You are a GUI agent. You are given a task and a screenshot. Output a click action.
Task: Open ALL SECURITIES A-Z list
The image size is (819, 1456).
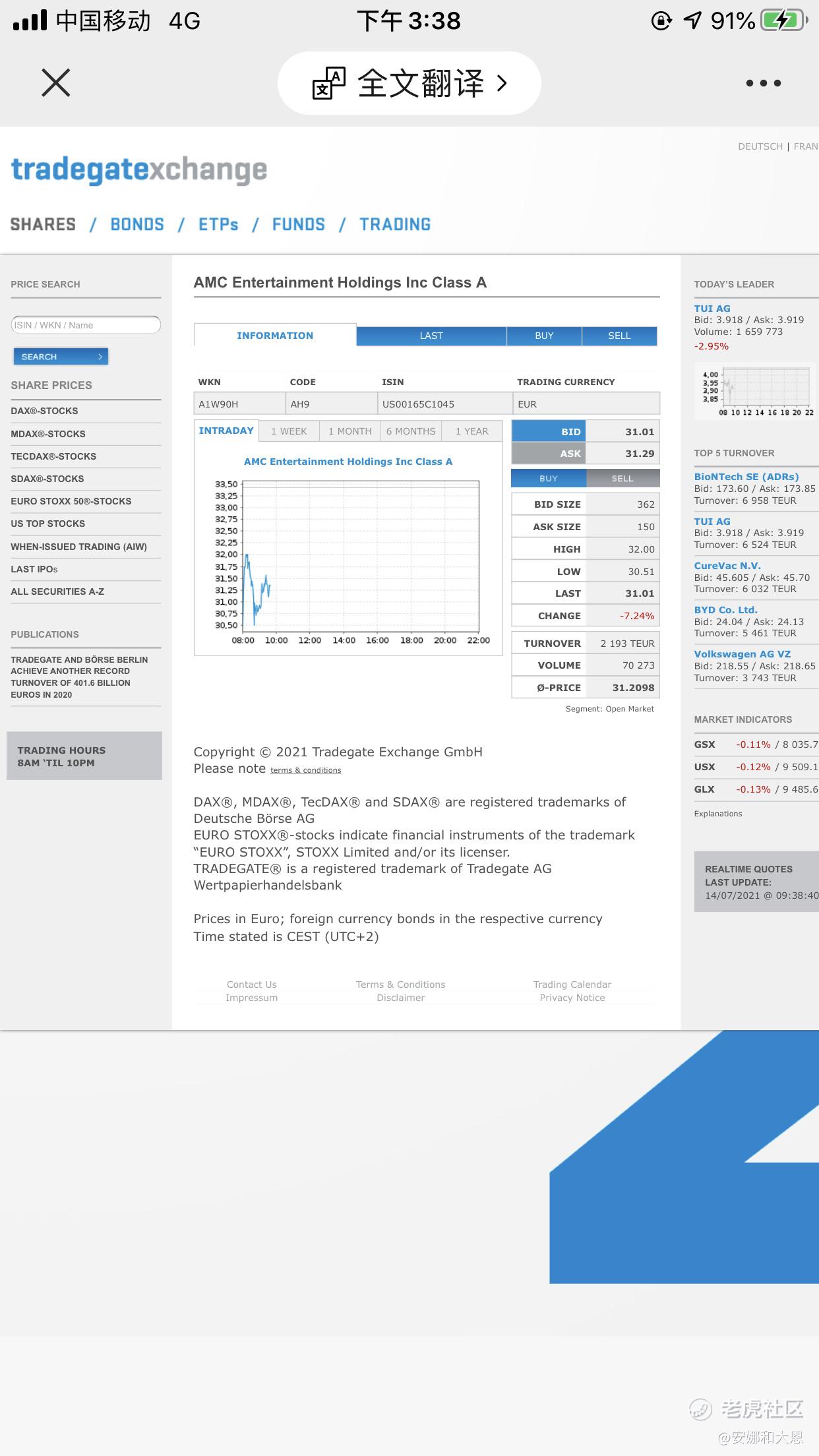tap(57, 591)
